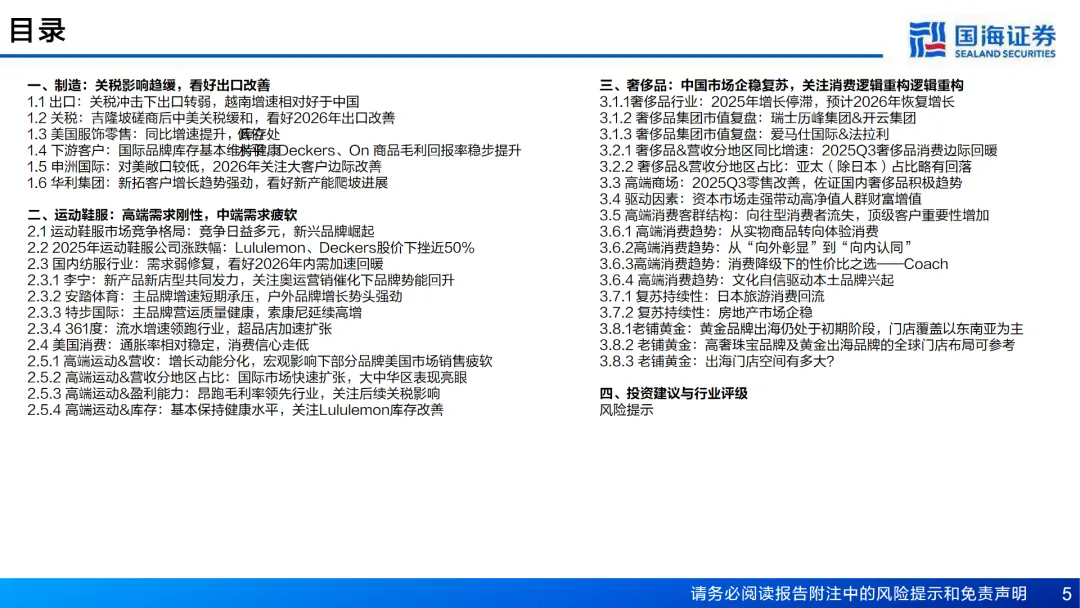1080x608 pixels.
Task: Open entry 3.6.4 文化自信驱动本土品牌兴起
Action: point(747,280)
